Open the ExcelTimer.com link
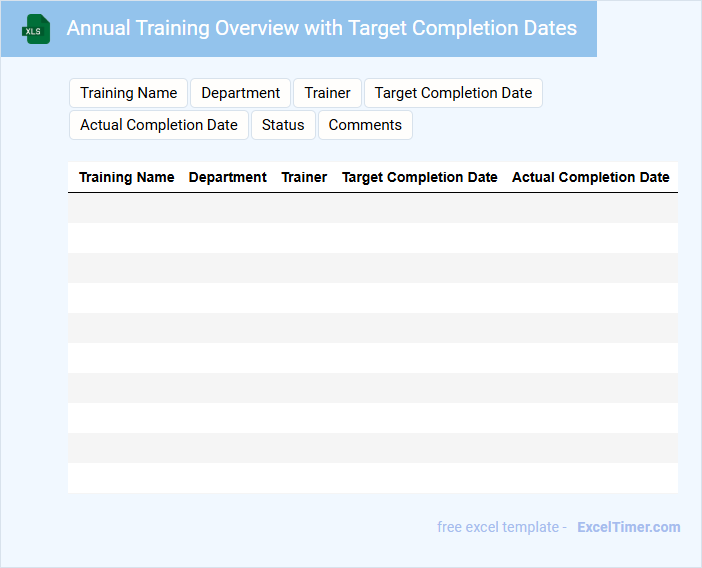 pos(629,527)
